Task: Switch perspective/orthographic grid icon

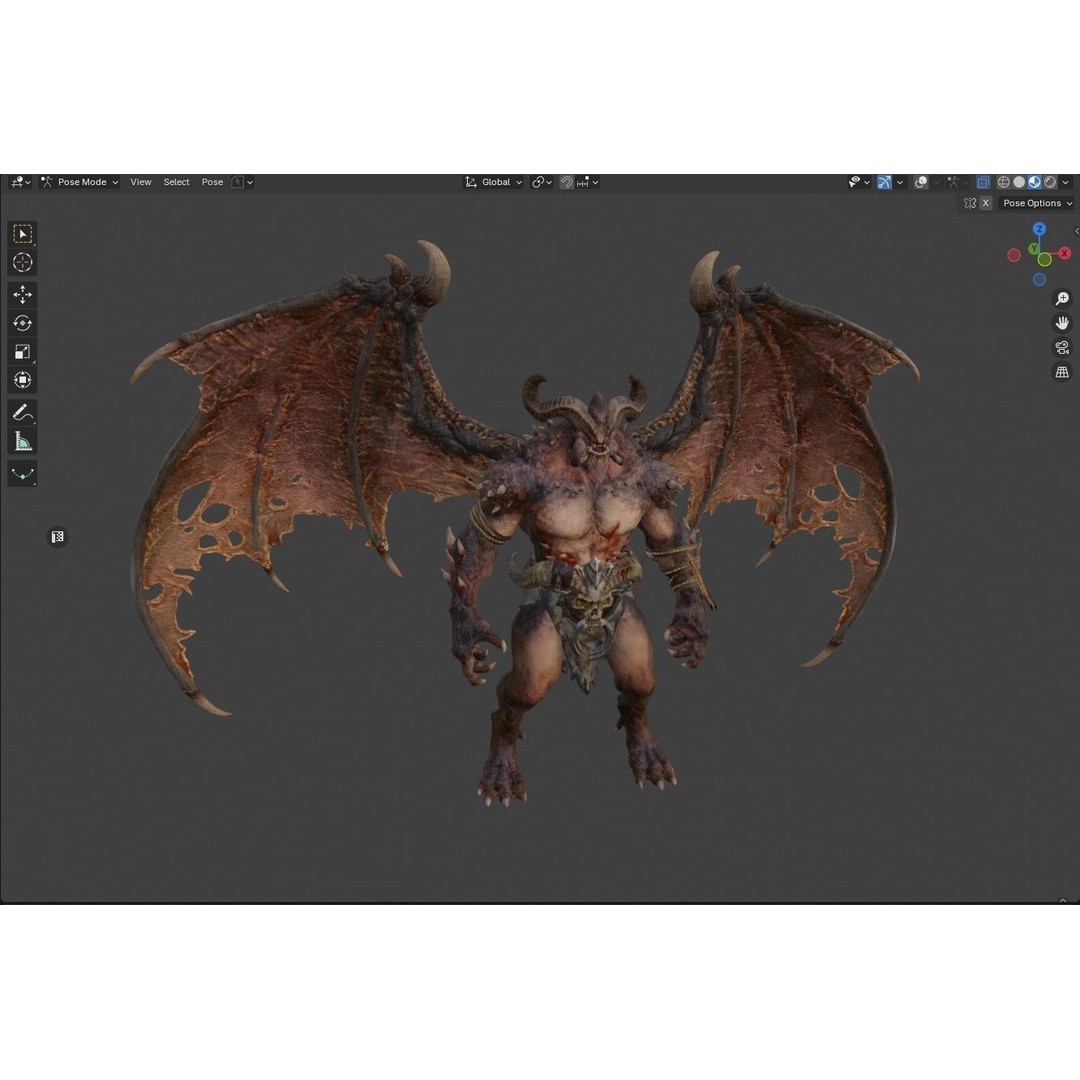Action: (x=1062, y=373)
